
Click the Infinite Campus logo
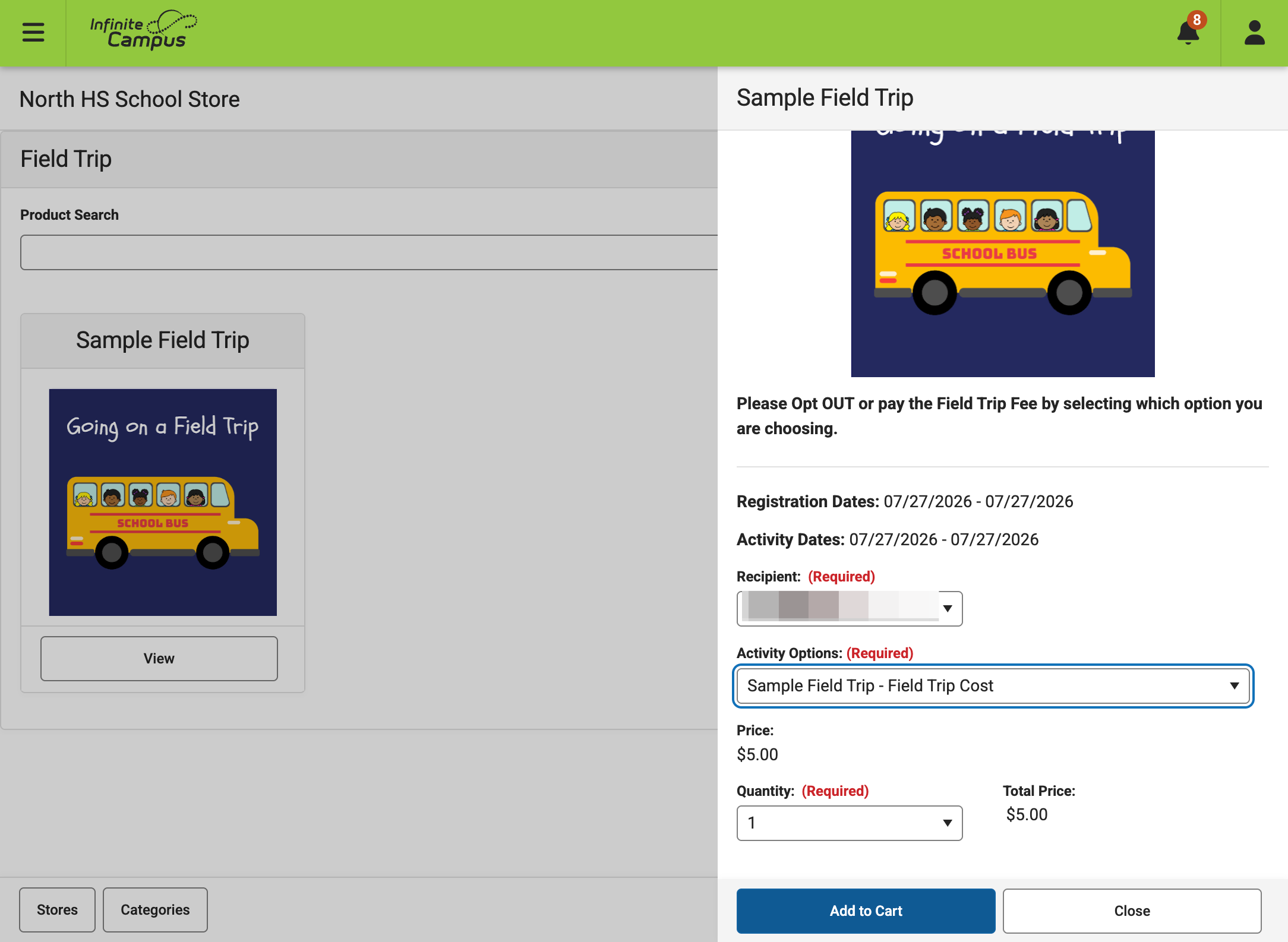pyautogui.click(x=143, y=30)
